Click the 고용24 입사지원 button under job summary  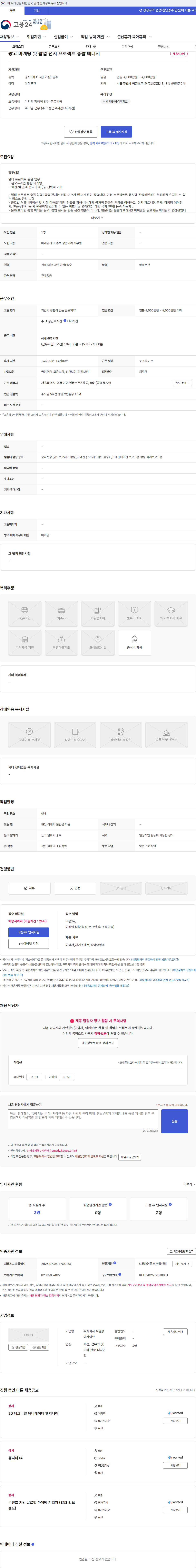[x=116, y=131]
